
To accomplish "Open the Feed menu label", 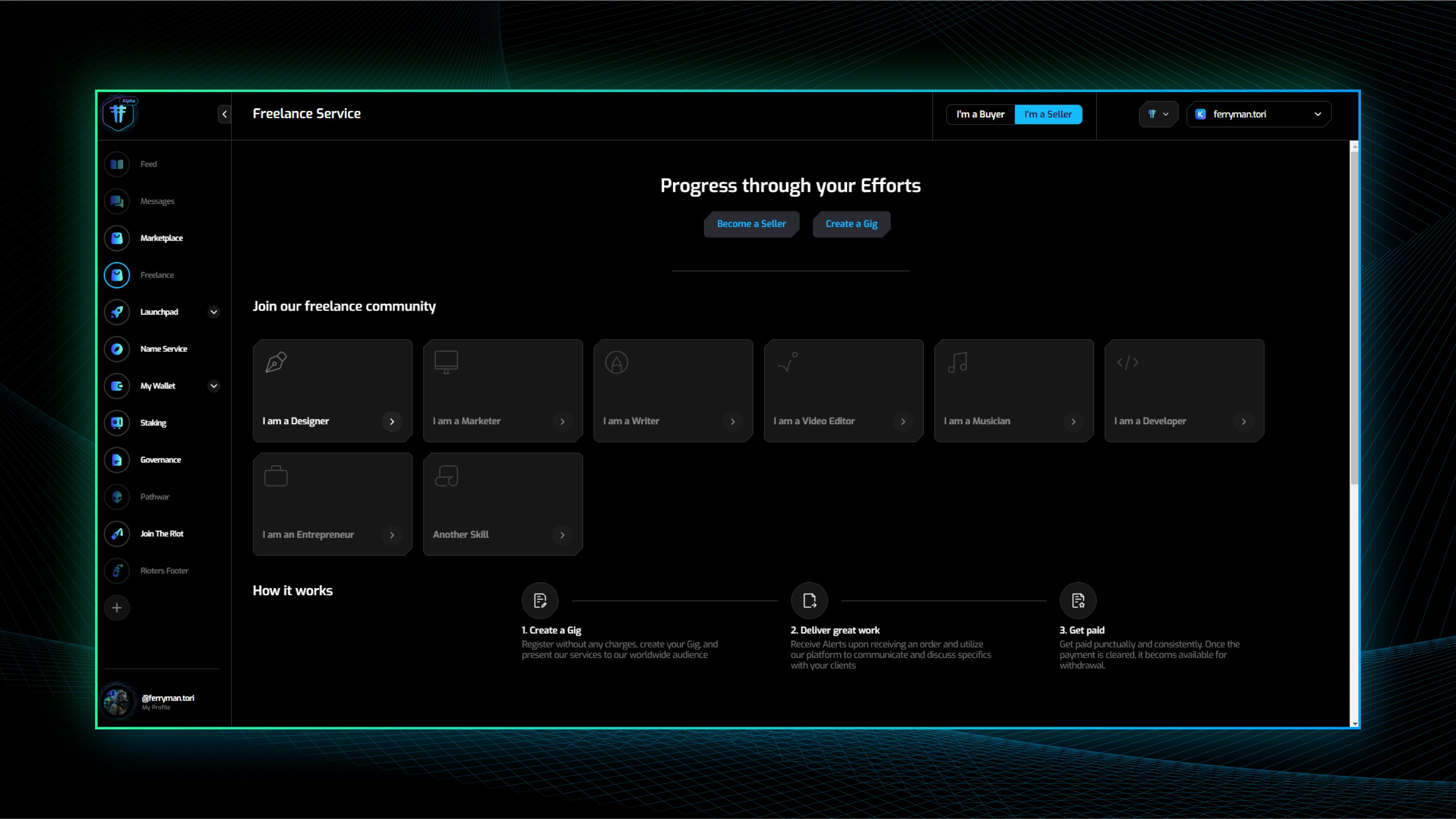I will click(x=149, y=164).
